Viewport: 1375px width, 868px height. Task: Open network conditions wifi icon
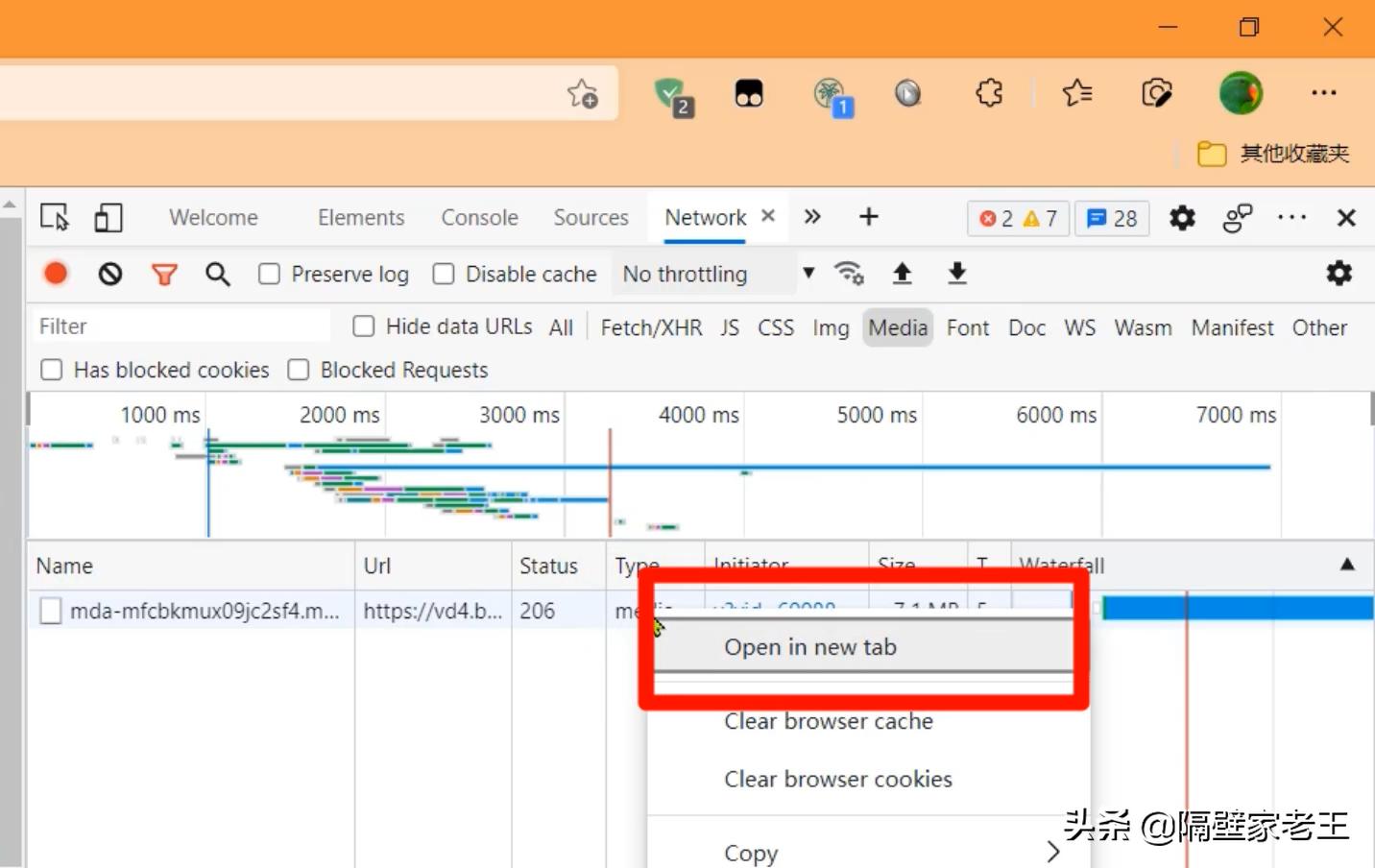pyautogui.click(x=849, y=274)
